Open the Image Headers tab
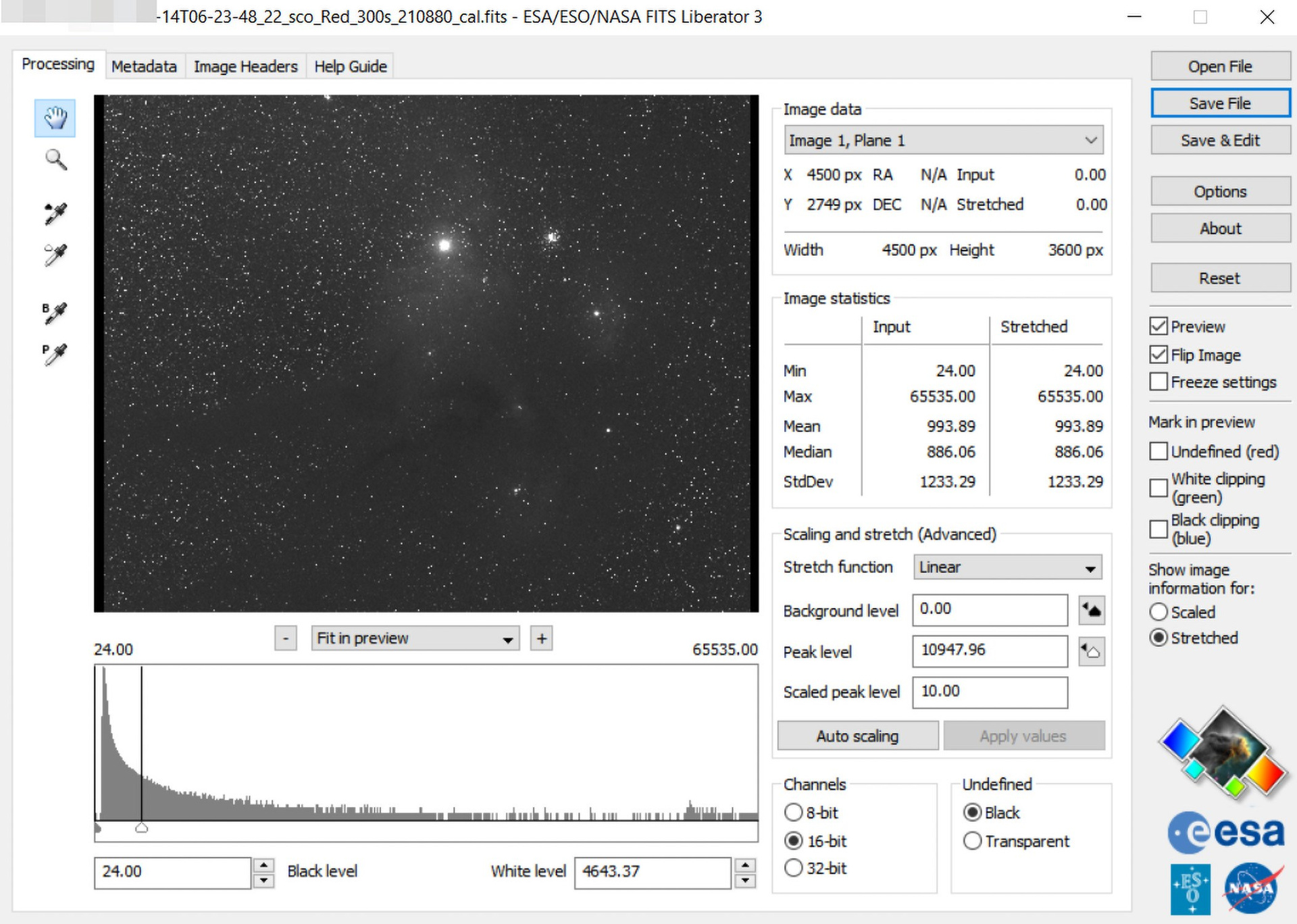Screen dimensions: 1297x924 tap(245, 66)
